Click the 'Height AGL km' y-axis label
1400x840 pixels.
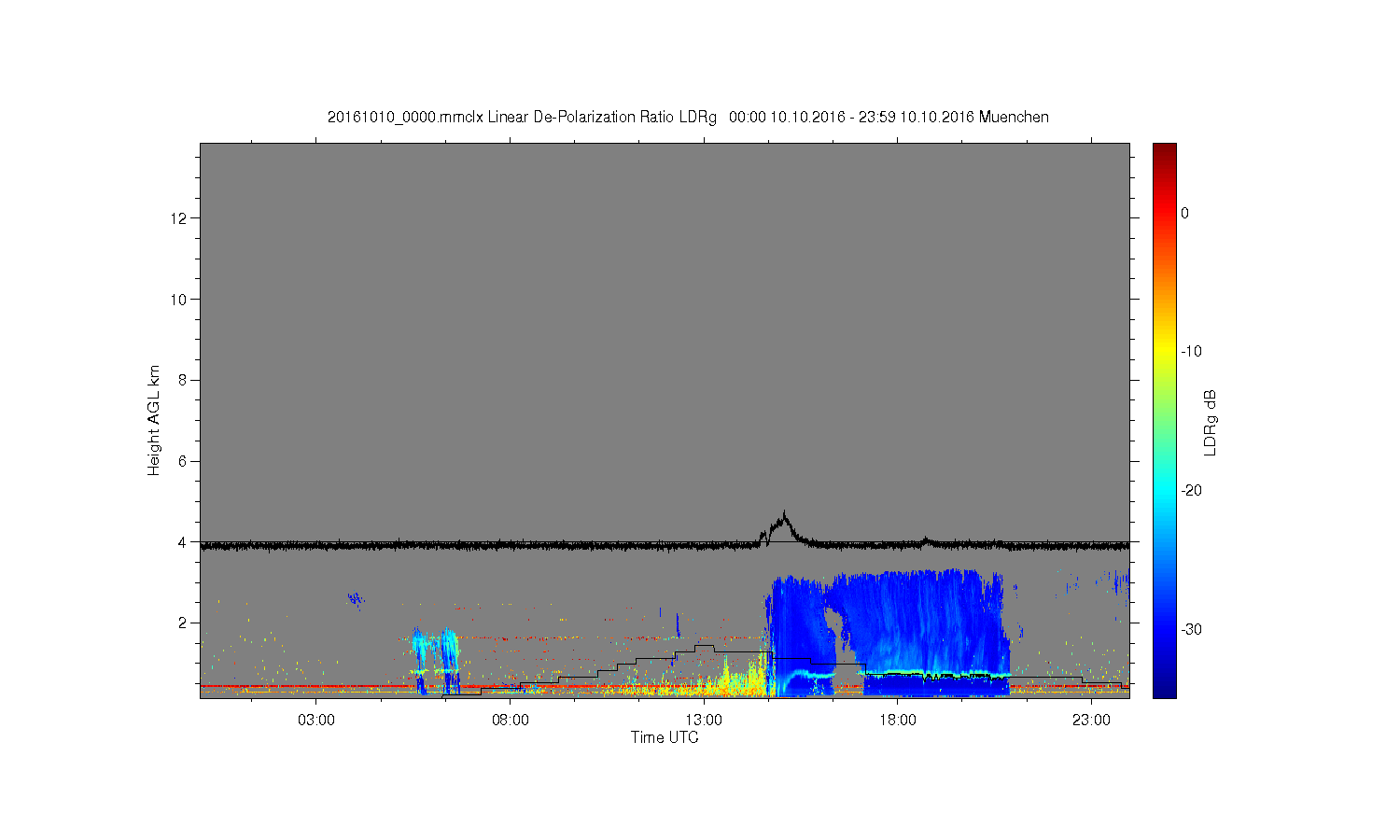coord(154,421)
